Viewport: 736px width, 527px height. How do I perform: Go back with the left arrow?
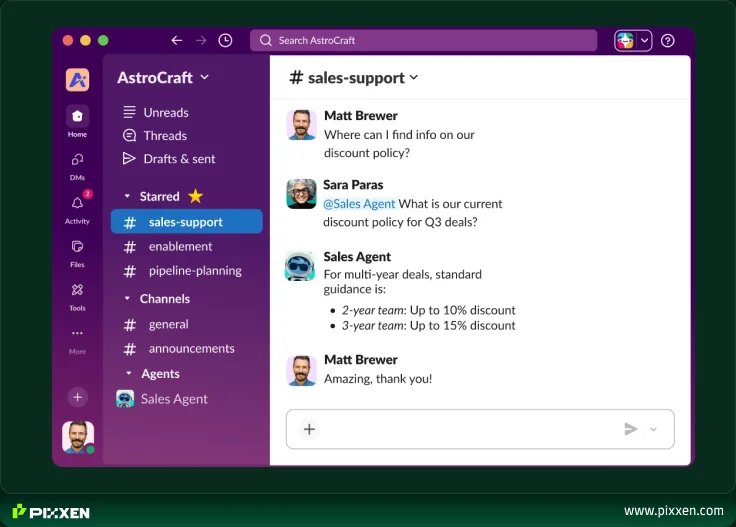coord(176,40)
